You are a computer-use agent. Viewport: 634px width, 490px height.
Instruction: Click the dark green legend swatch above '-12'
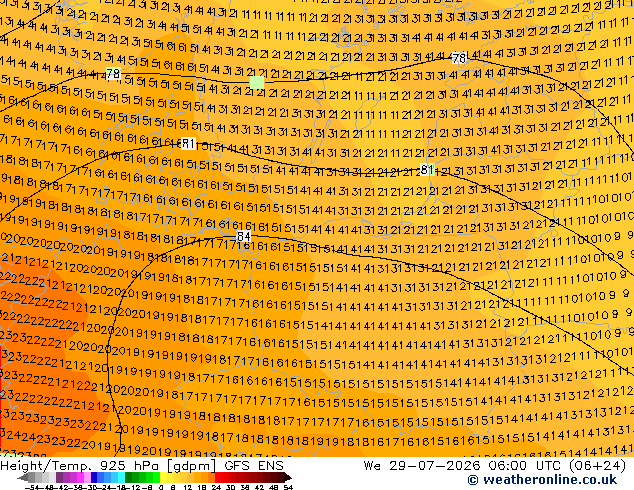pyautogui.click(x=129, y=477)
